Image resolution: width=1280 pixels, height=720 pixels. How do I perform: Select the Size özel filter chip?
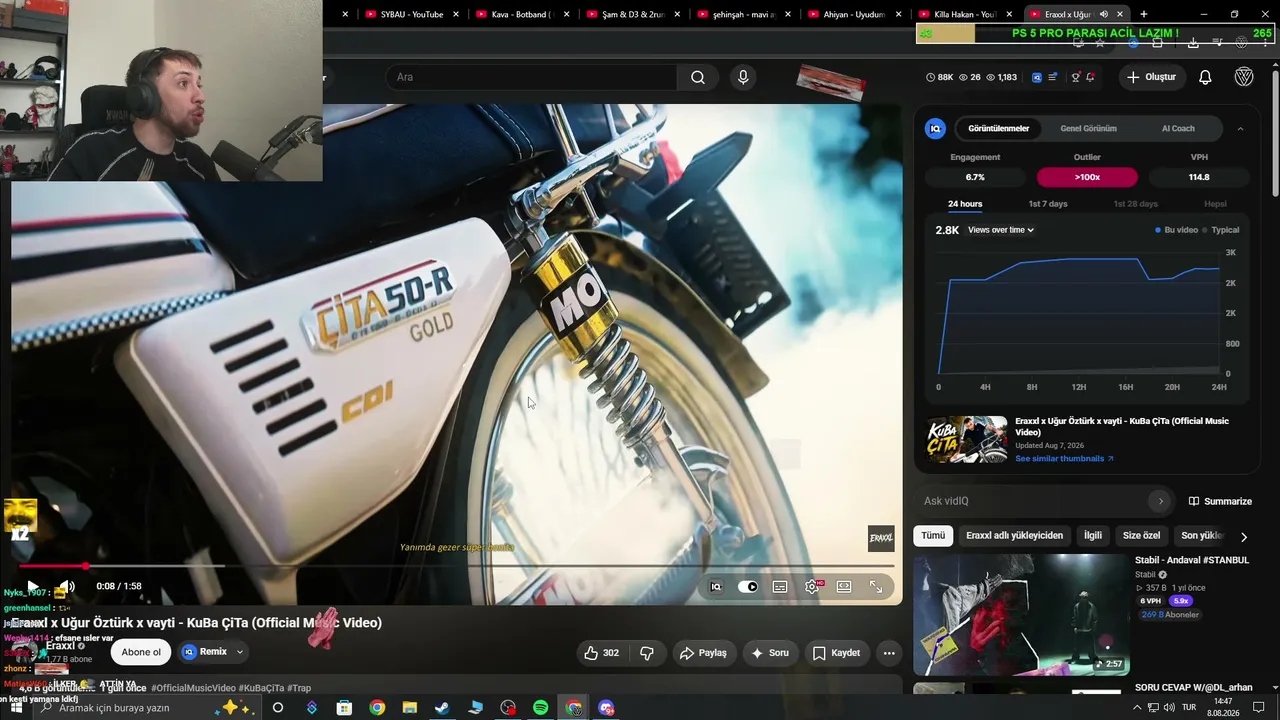(1141, 536)
